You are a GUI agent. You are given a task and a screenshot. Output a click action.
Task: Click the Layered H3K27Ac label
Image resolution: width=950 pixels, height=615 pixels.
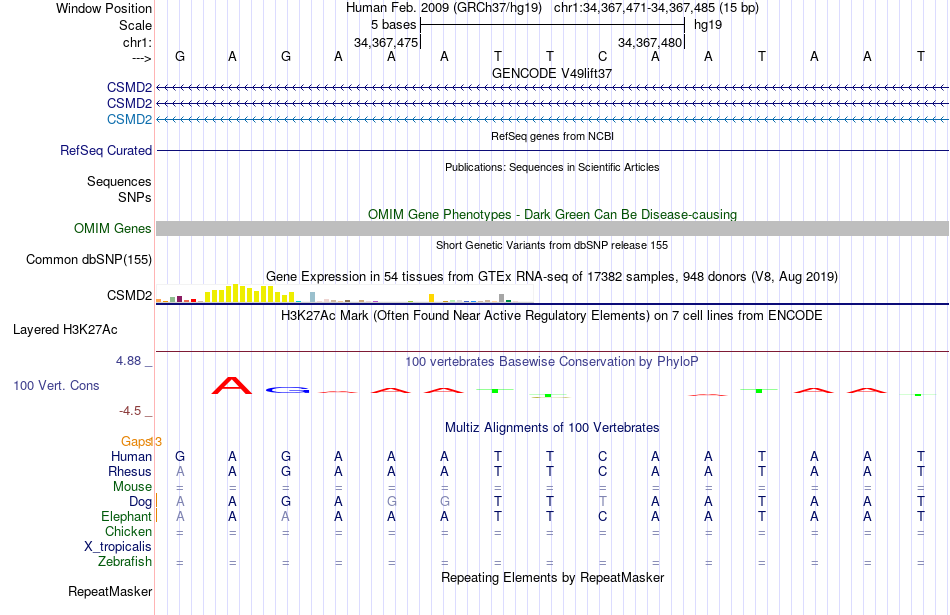point(65,330)
